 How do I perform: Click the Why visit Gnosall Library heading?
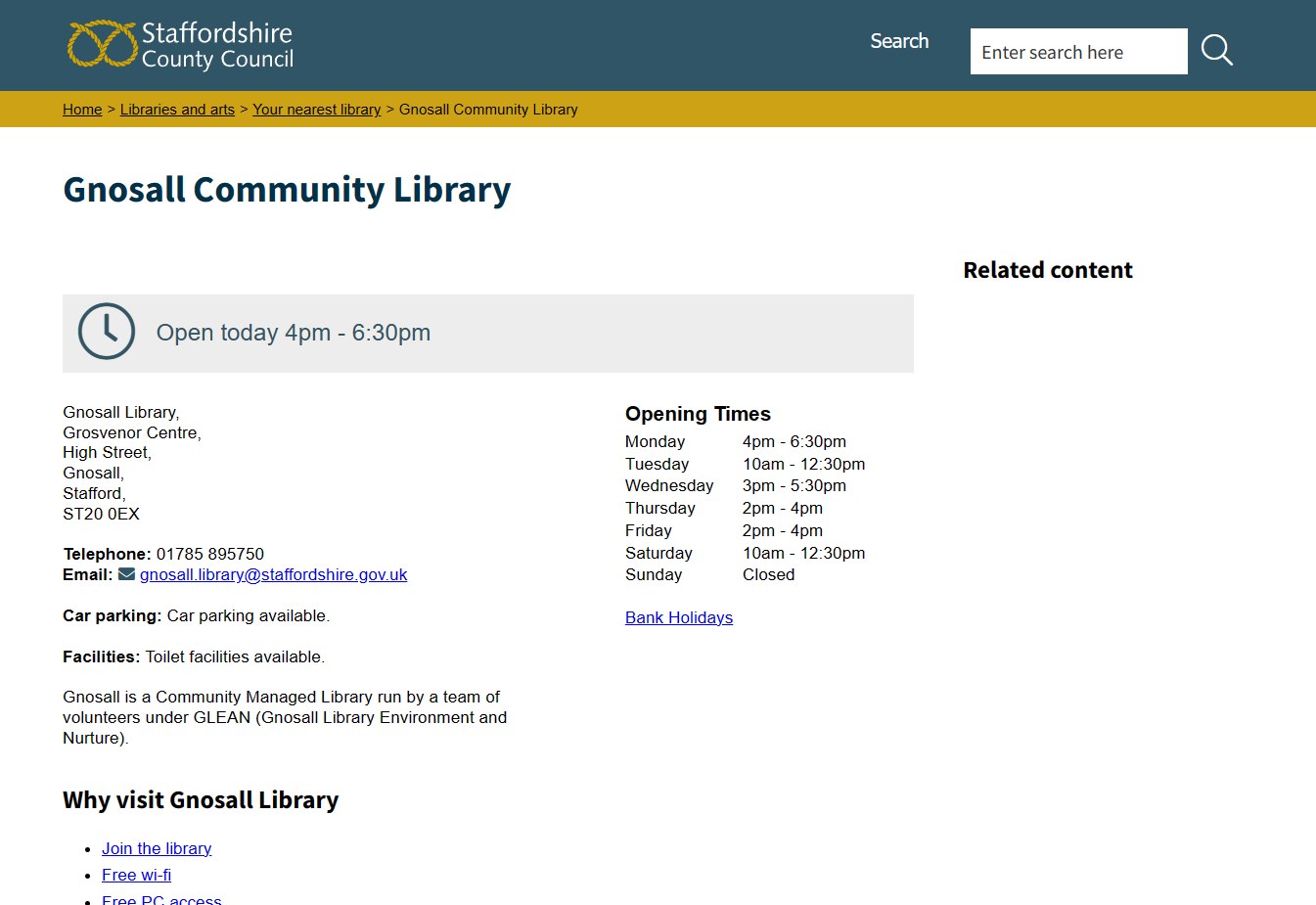[200, 799]
